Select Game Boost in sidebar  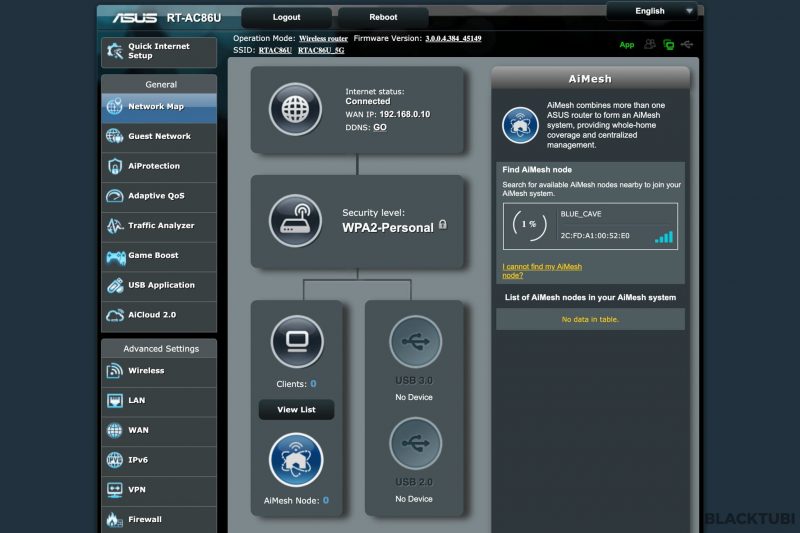click(x=159, y=256)
